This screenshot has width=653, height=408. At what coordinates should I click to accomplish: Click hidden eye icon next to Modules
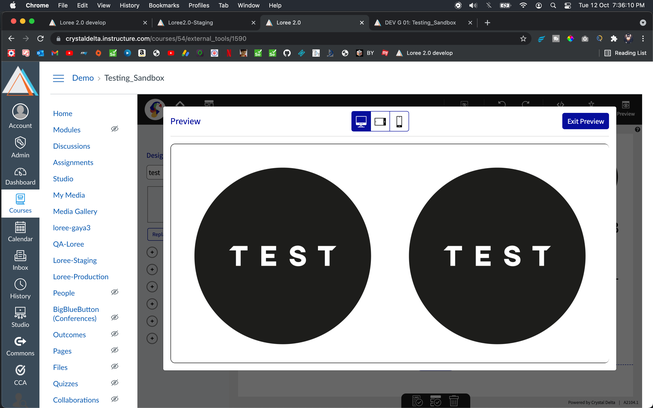click(x=115, y=130)
